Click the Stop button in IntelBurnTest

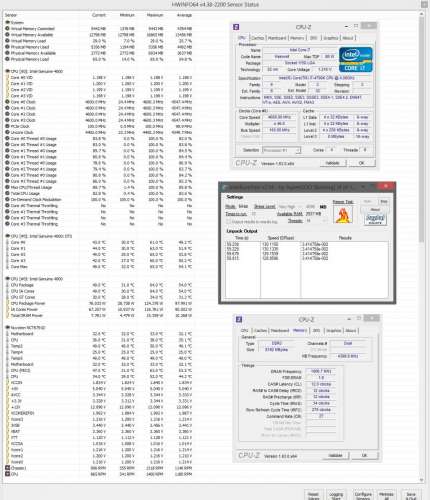point(384,202)
